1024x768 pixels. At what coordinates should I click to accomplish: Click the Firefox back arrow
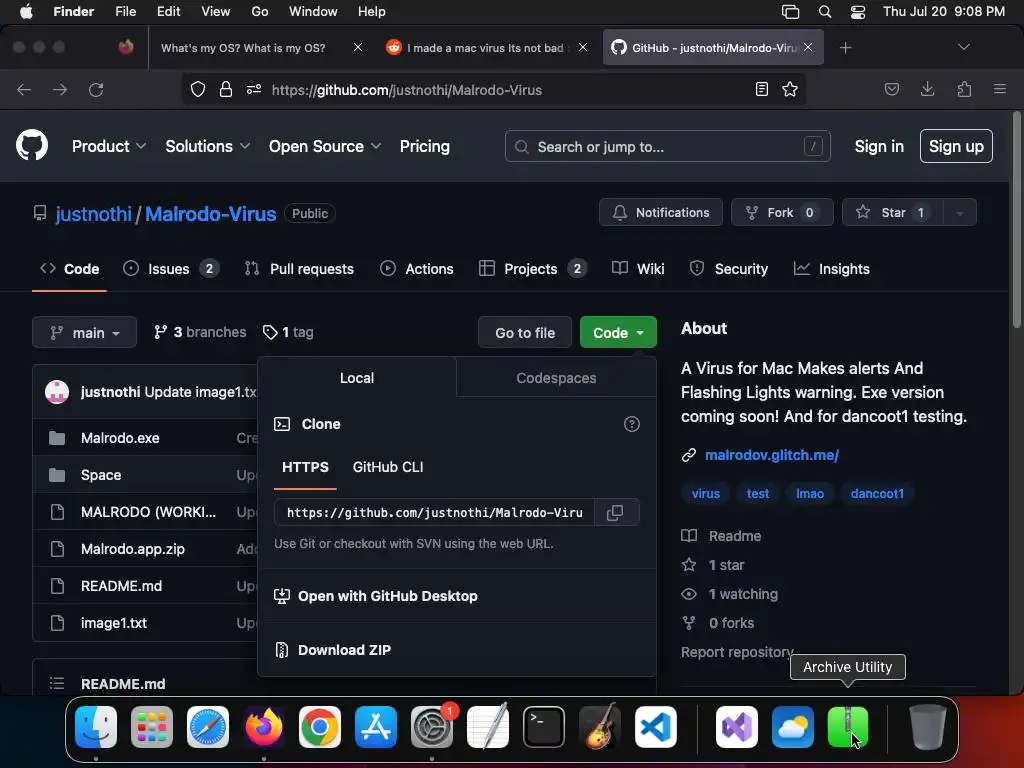(x=24, y=89)
